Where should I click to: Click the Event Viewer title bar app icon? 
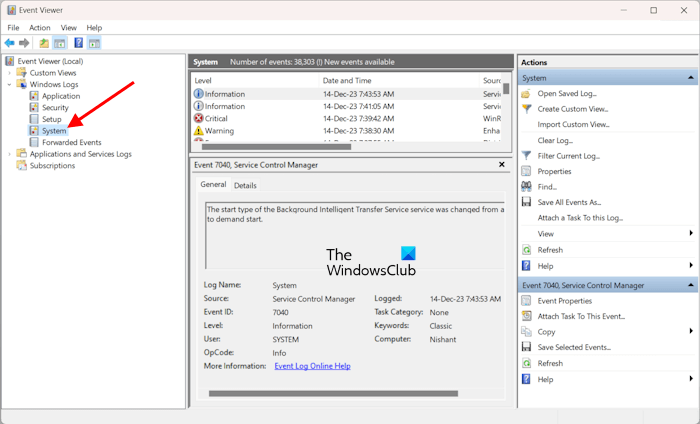pyautogui.click(x=12, y=10)
